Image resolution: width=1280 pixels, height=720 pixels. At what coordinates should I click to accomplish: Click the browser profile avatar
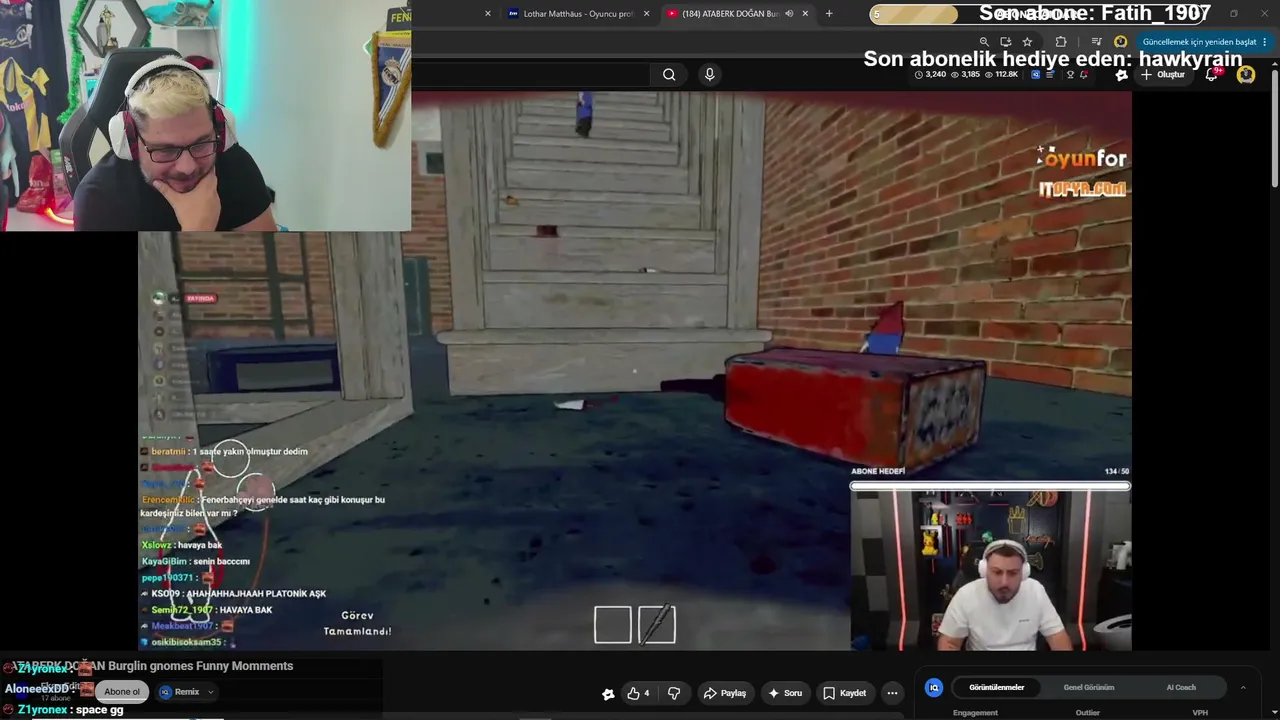[1120, 42]
